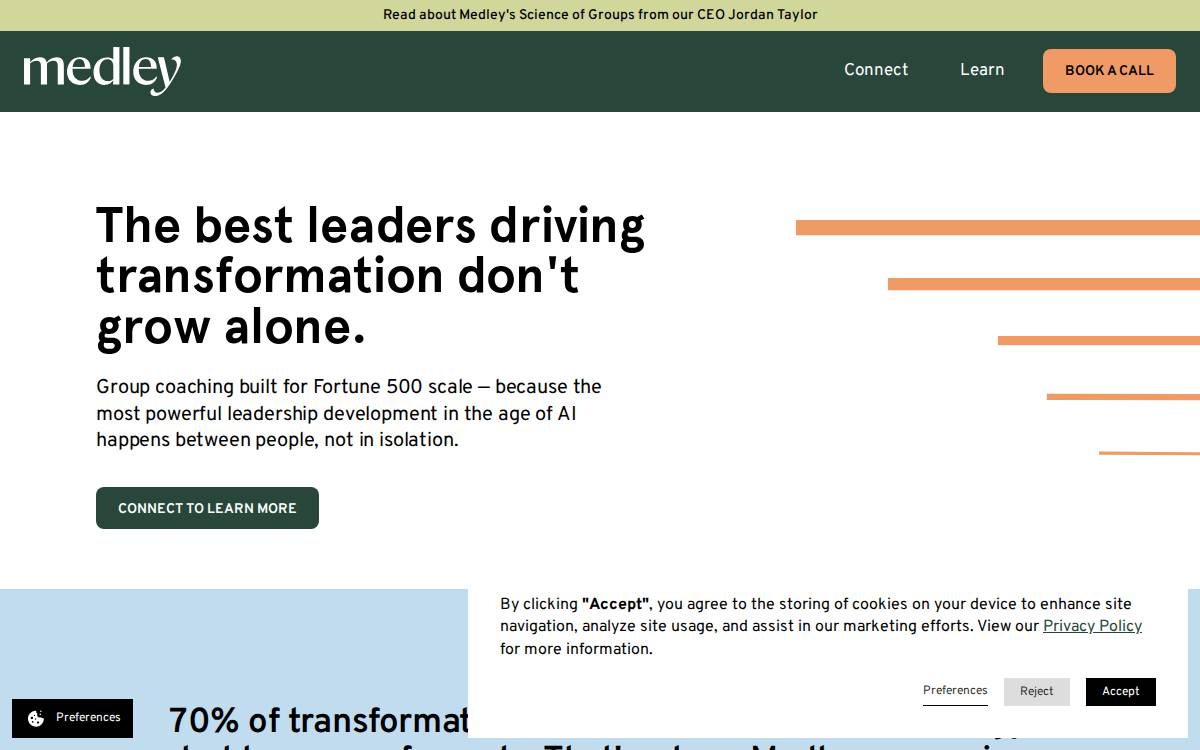Open the Science of Groups announcement banner

pos(600,15)
